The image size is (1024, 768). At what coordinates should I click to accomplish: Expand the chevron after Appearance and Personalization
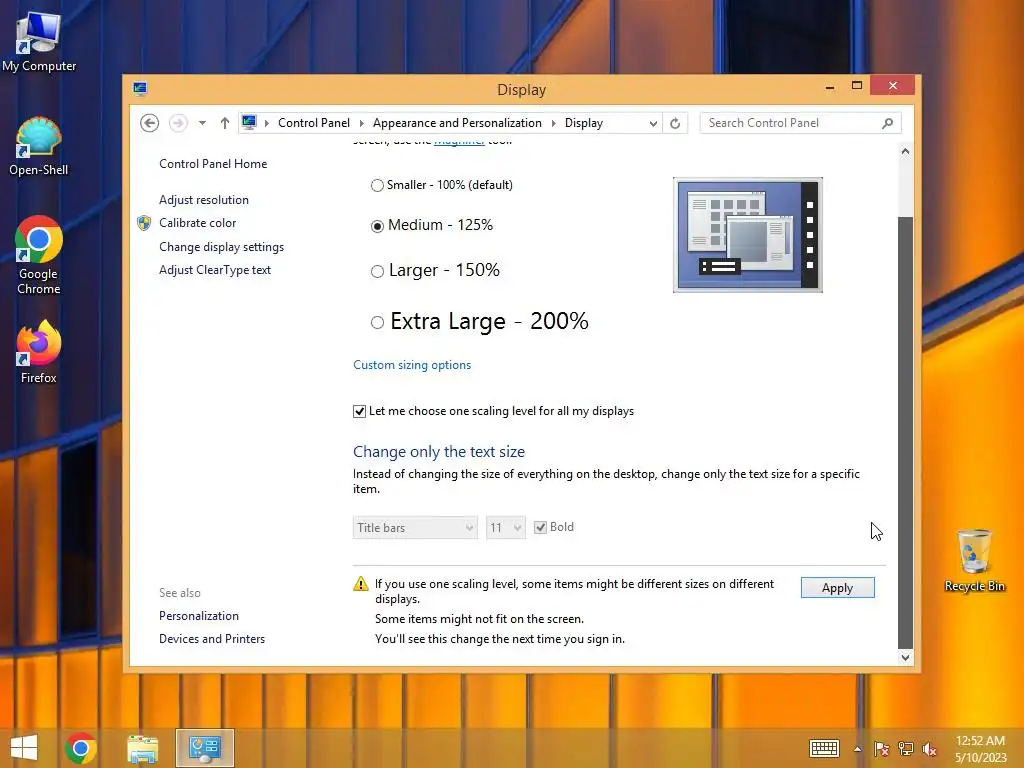pyautogui.click(x=553, y=123)
